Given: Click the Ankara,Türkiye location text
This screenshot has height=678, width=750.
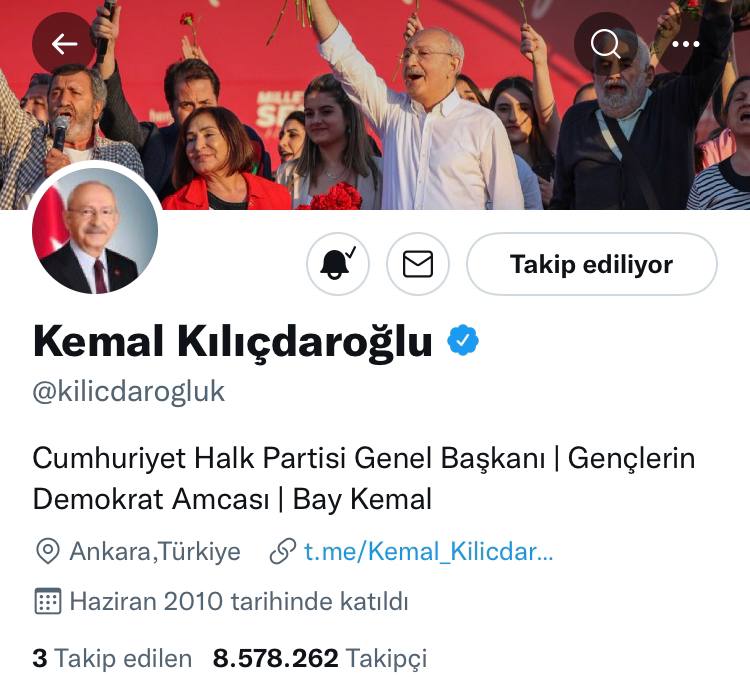Looking at the screenshot, I should 155,551.
